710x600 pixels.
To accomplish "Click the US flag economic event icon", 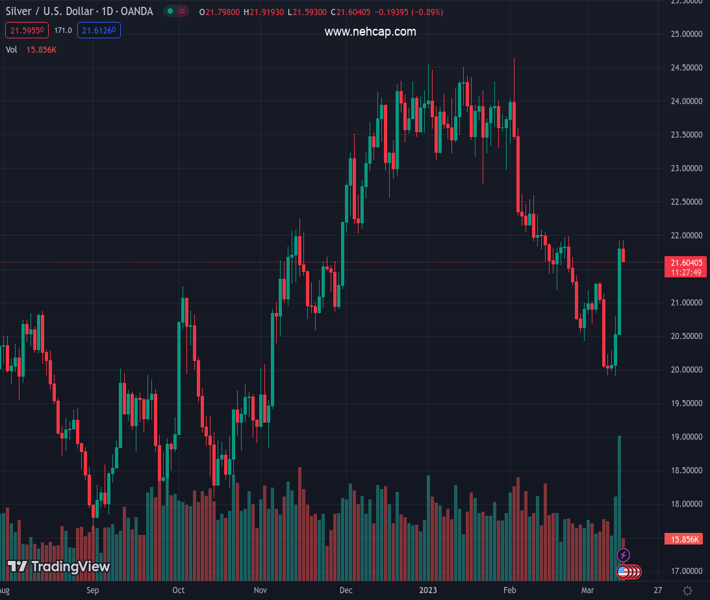I will tap(624, 572).
